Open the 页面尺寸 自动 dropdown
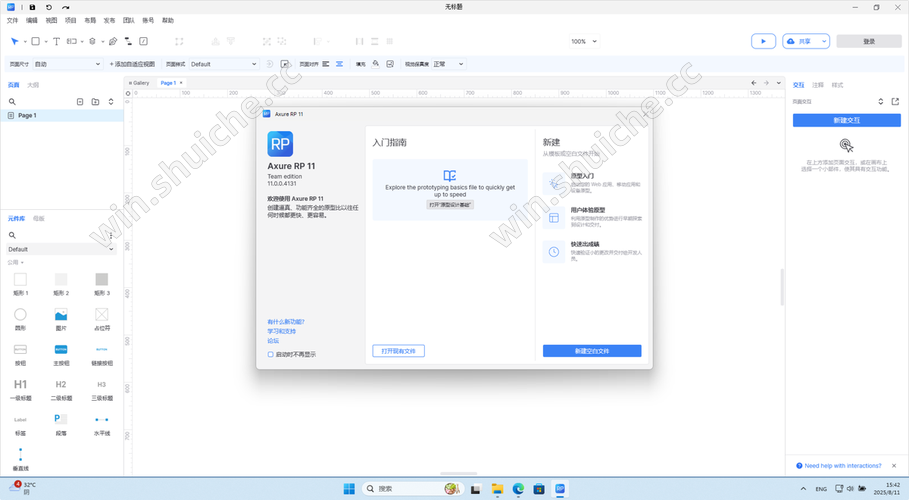This screenshot has height=500, width=909. point(67,64)
